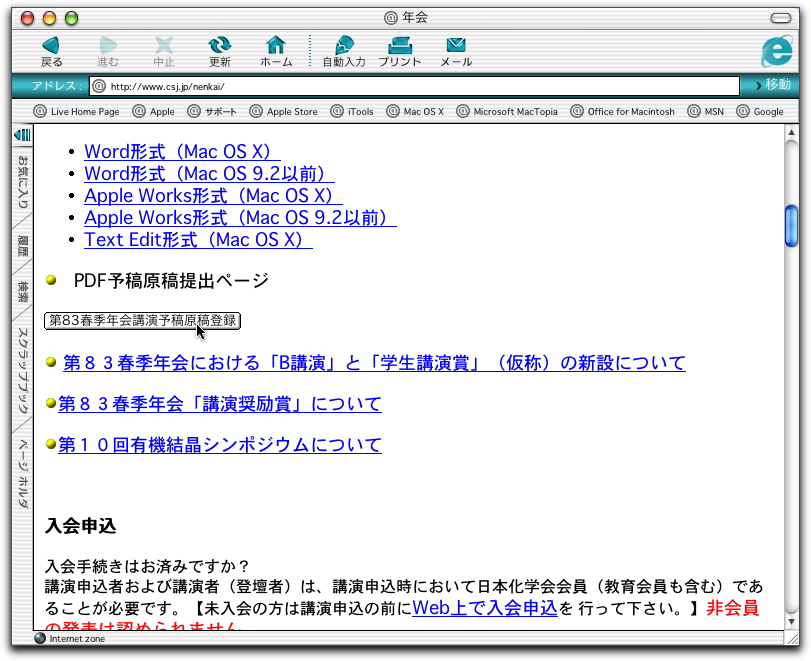This screenshot has height=661, width=811.
Task: Click the address URL input field
Action: click(x=420, y=86)
